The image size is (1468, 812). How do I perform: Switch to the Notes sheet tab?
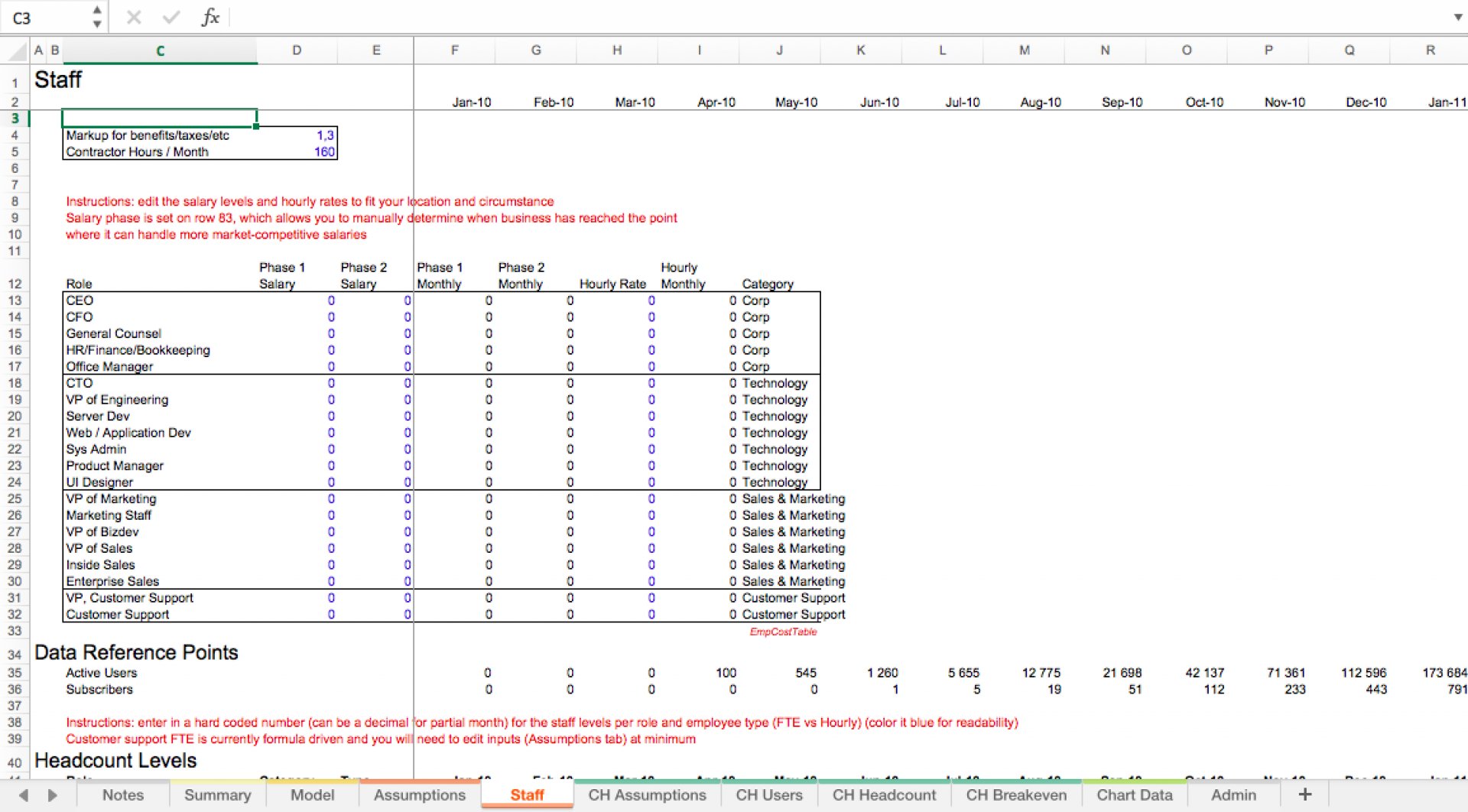pos(123,794)
